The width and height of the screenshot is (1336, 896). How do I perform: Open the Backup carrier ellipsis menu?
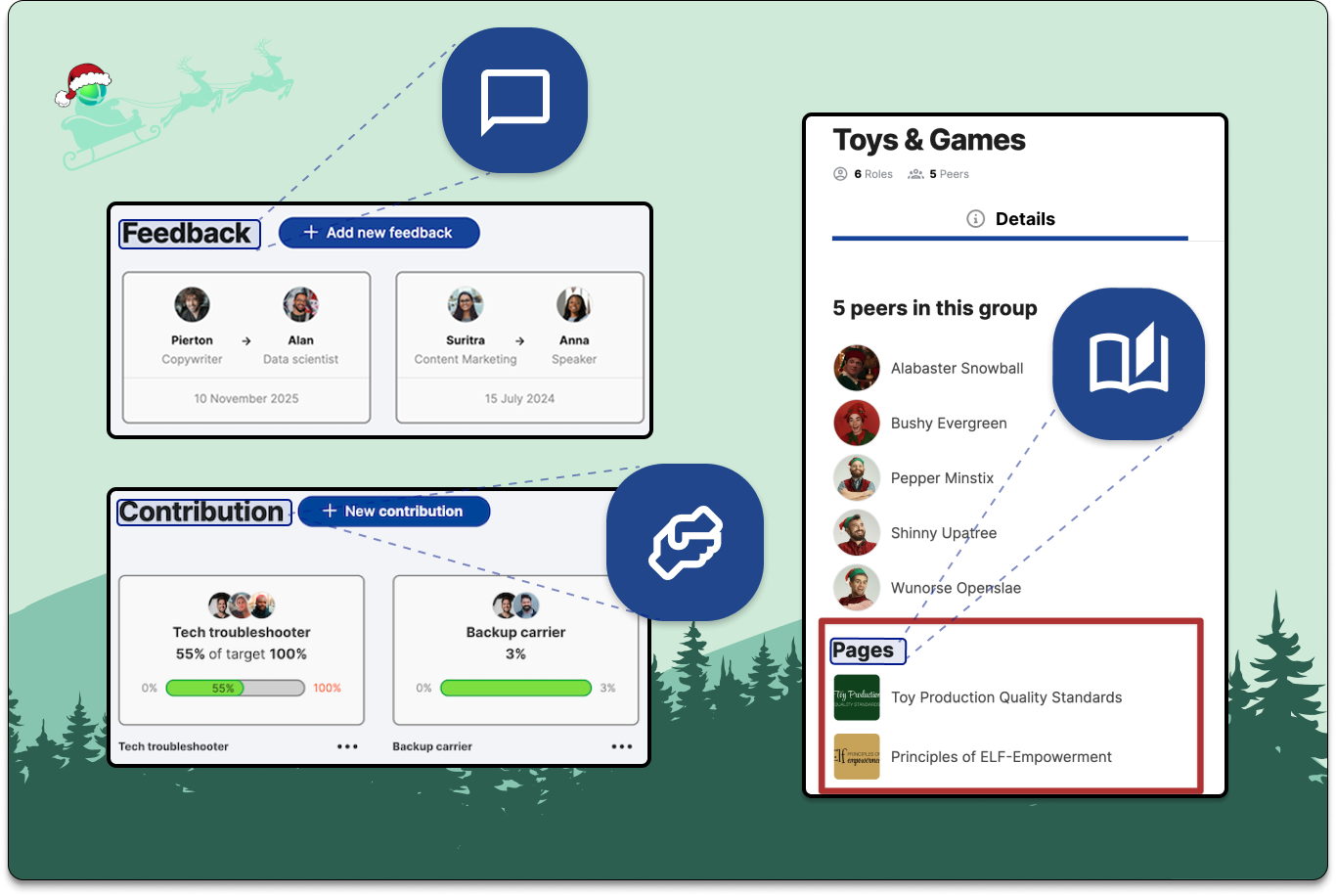pos(622,745)
